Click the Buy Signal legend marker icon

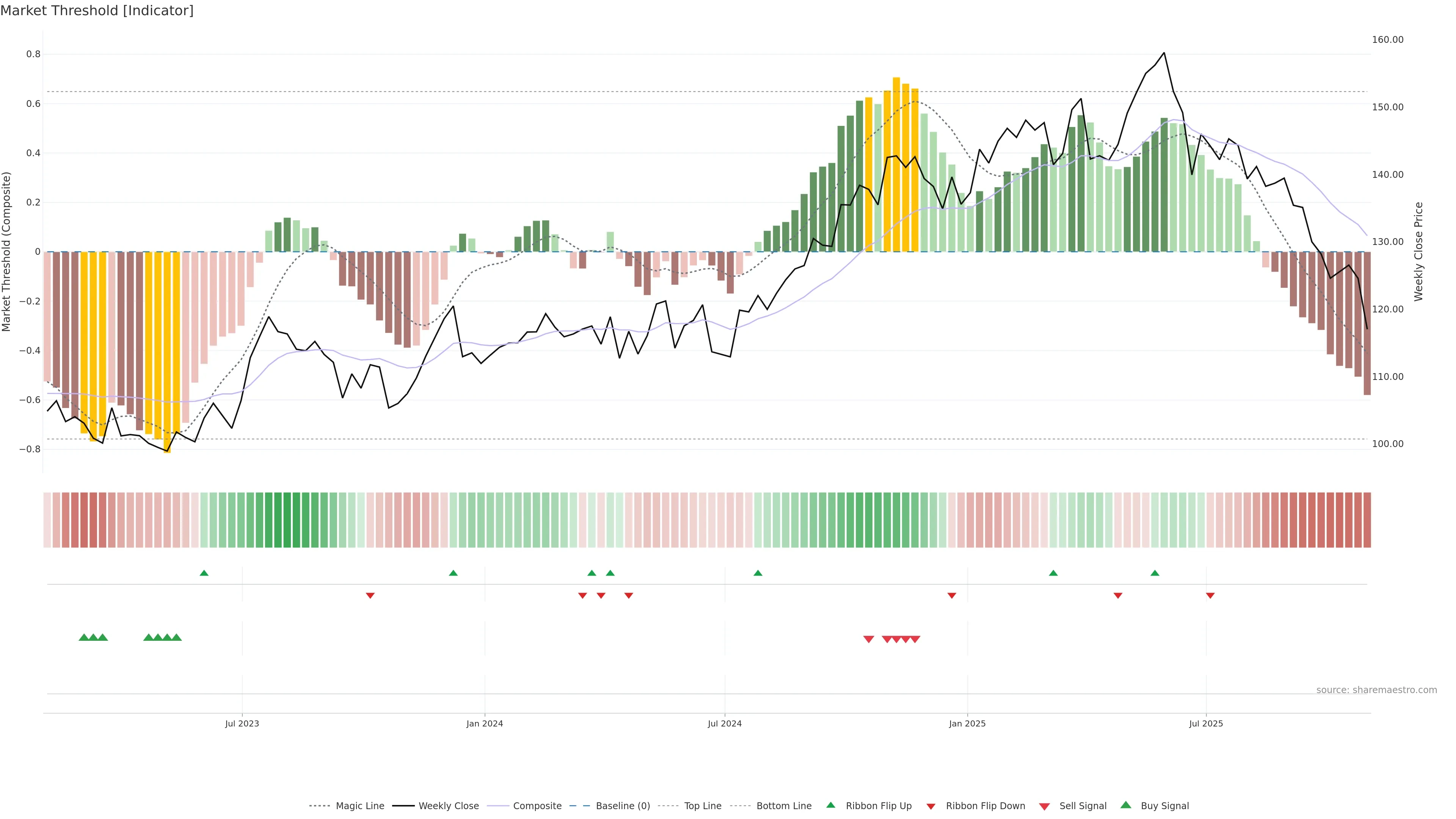(x=1126, y=805)
